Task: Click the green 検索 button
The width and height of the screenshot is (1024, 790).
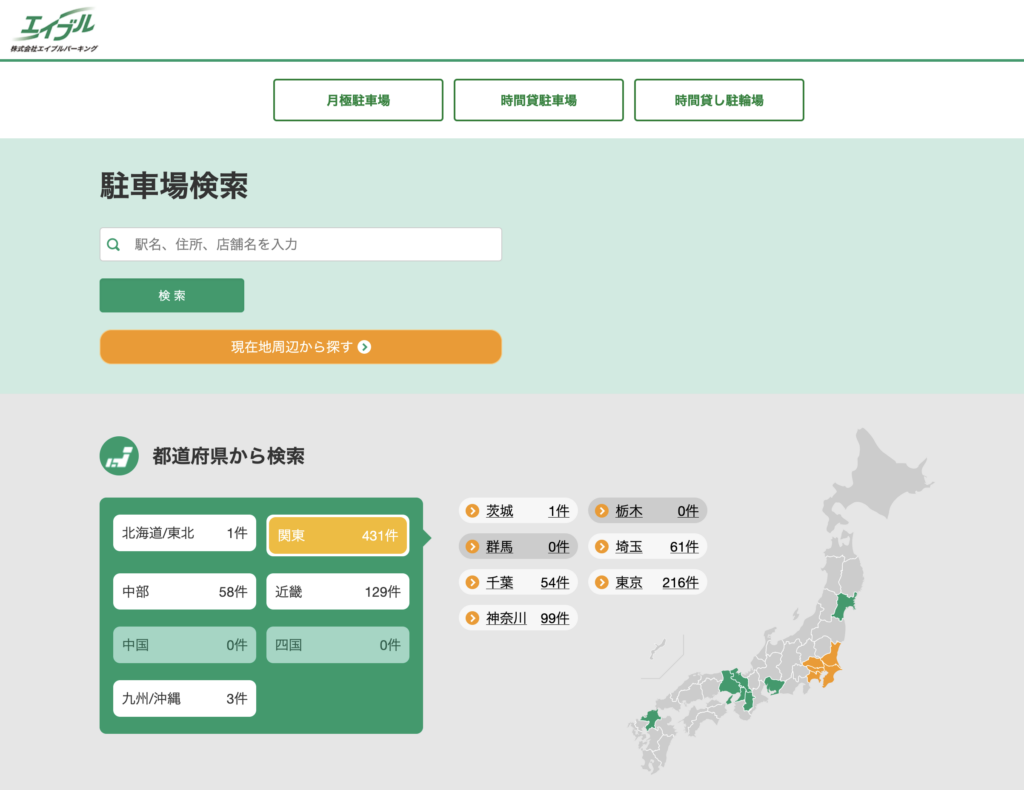Action: [x=172, y=295]
